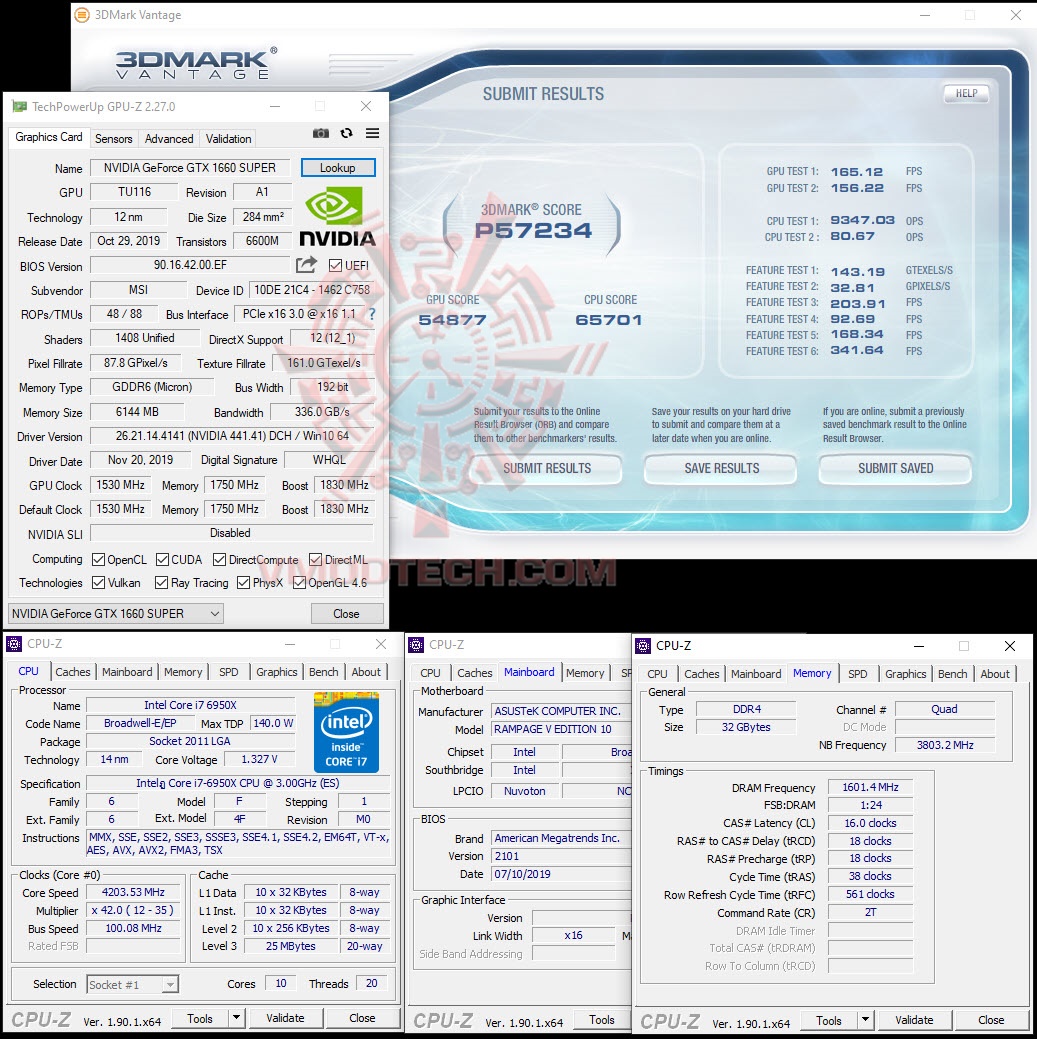The height and width of the screenshot is (1039, 1037).
Task: Open Memory tab in the Mainboard-tab CPU-Z window
Action: (x=585, y=673)
